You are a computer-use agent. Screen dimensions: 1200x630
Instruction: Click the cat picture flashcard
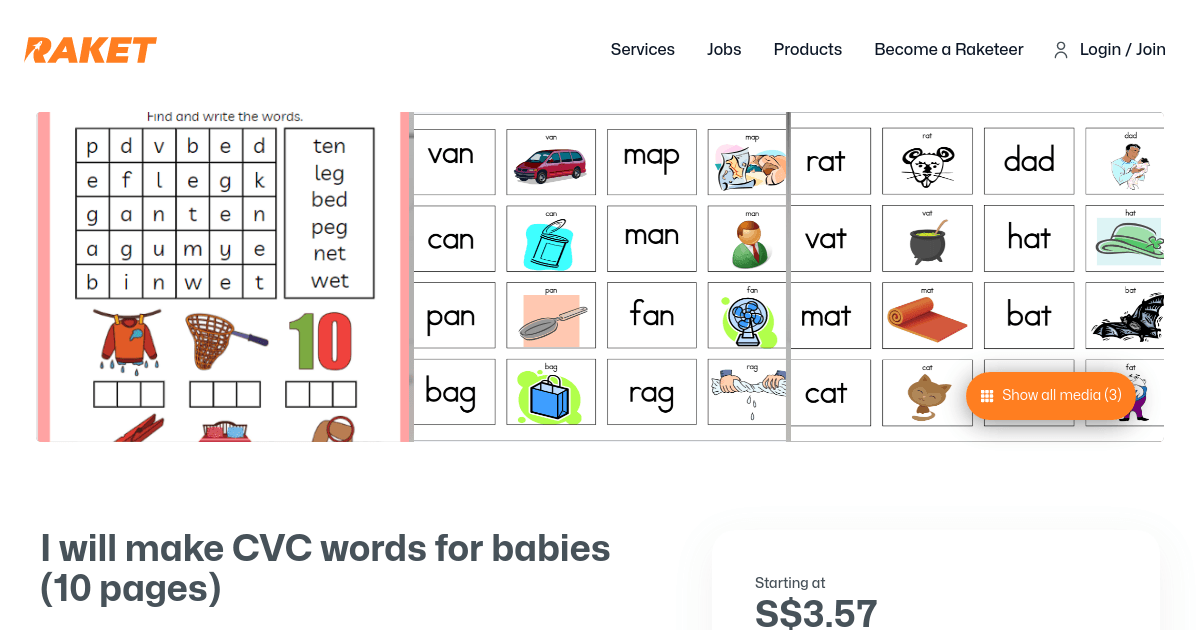tap(926, 392)
